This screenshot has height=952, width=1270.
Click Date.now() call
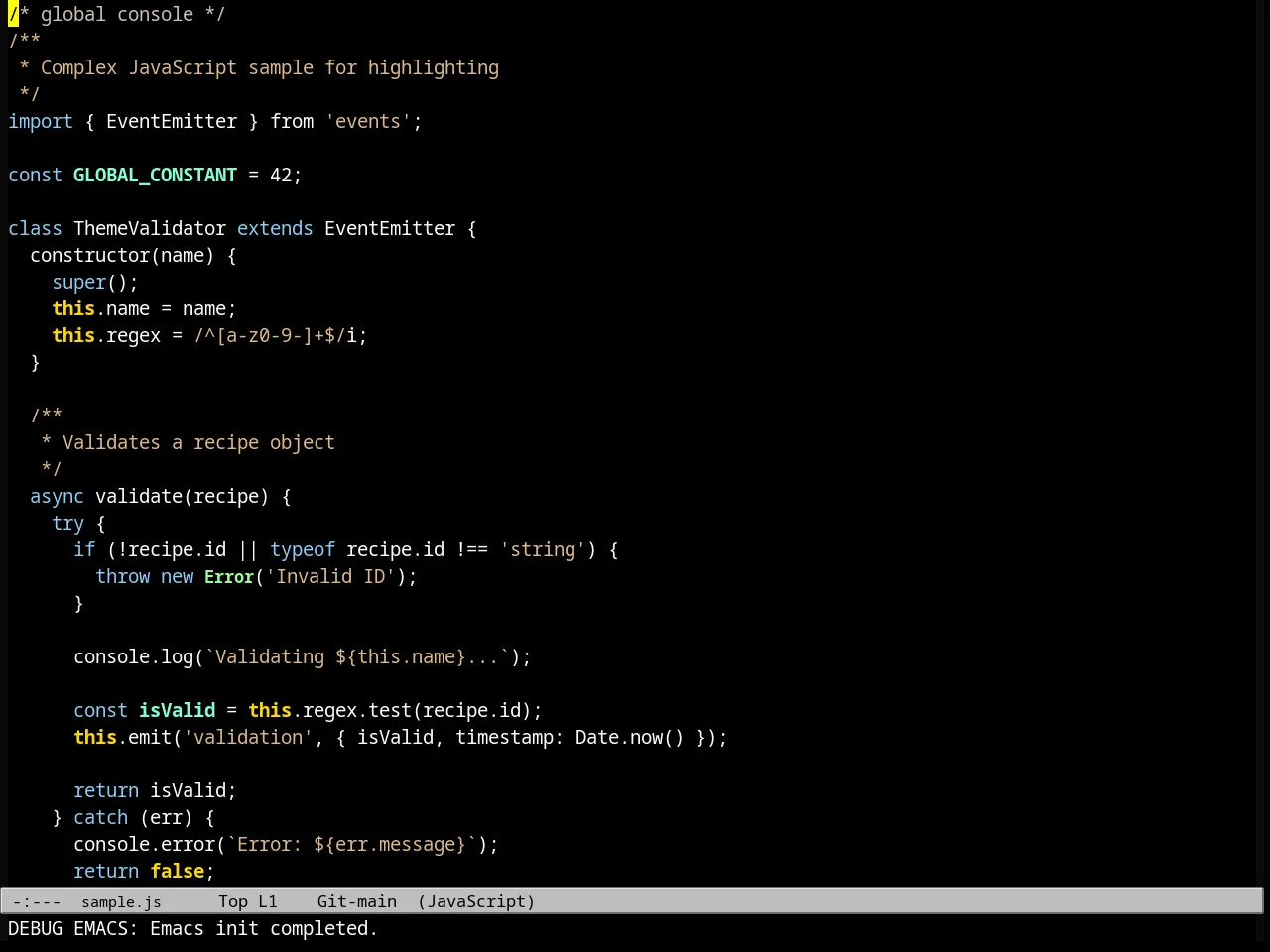tap(630, 738)
